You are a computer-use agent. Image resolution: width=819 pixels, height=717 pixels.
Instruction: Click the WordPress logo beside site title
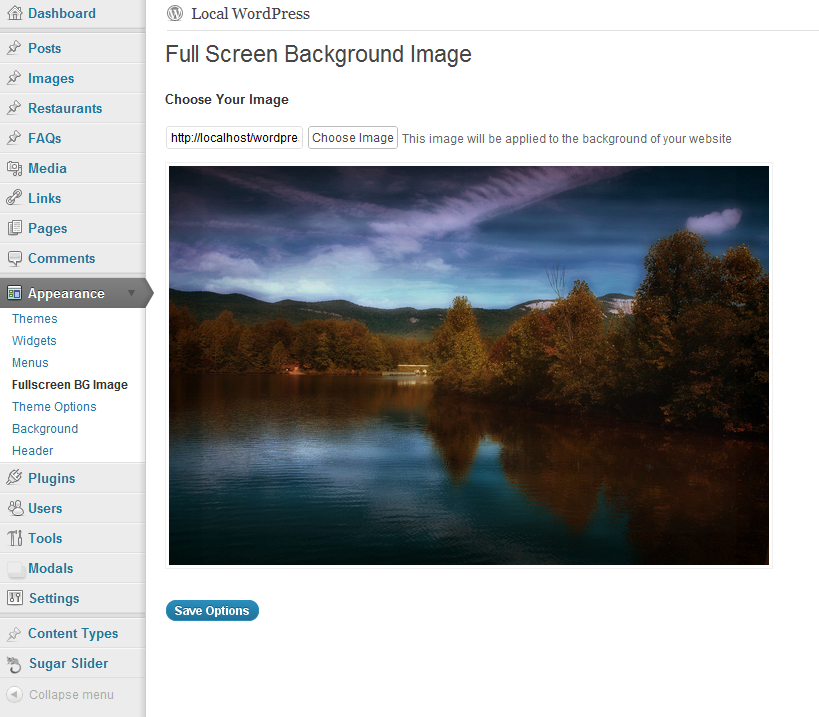coord(175,13)
